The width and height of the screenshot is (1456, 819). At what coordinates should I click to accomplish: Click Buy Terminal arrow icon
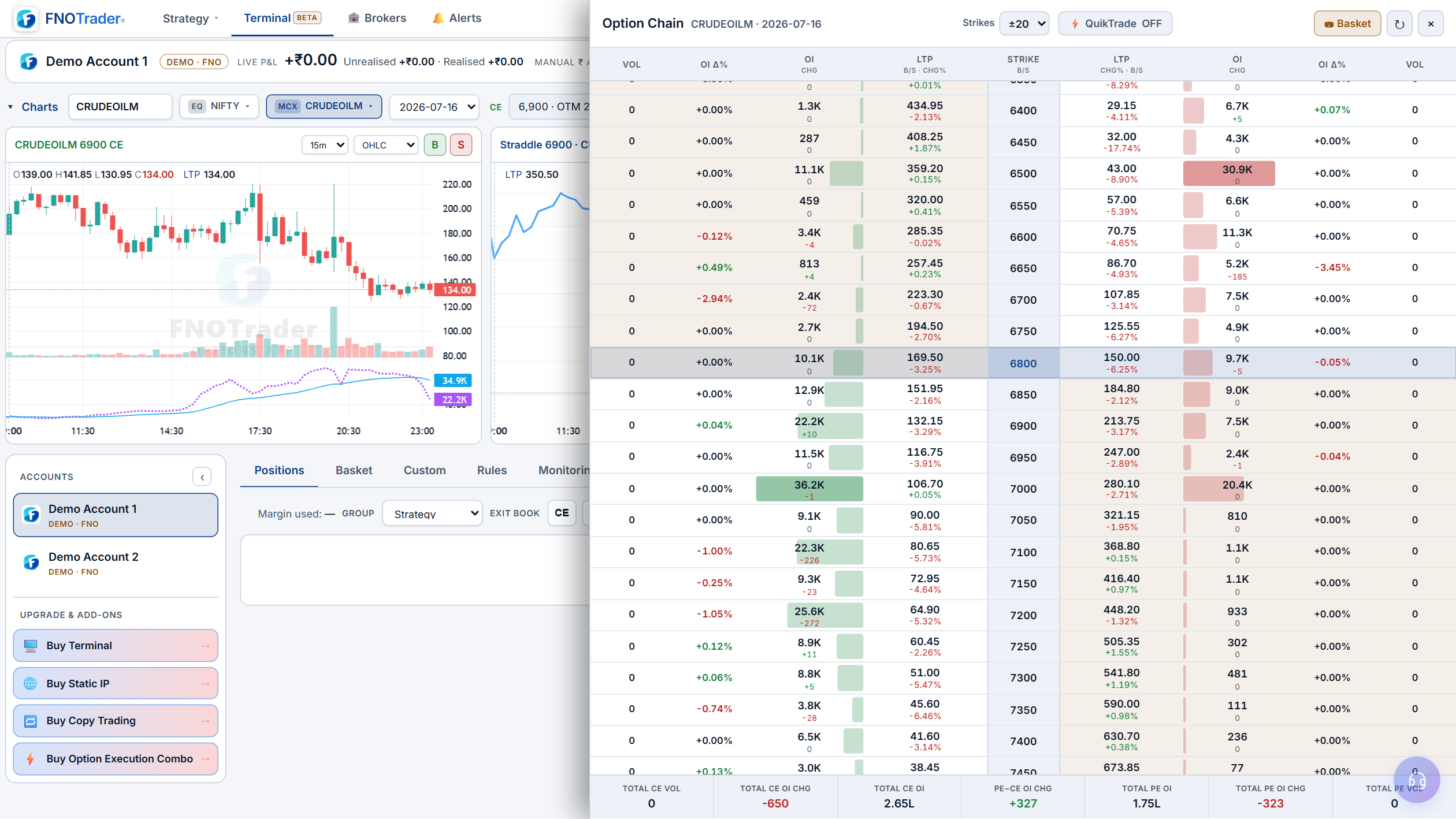click(205, 646)
